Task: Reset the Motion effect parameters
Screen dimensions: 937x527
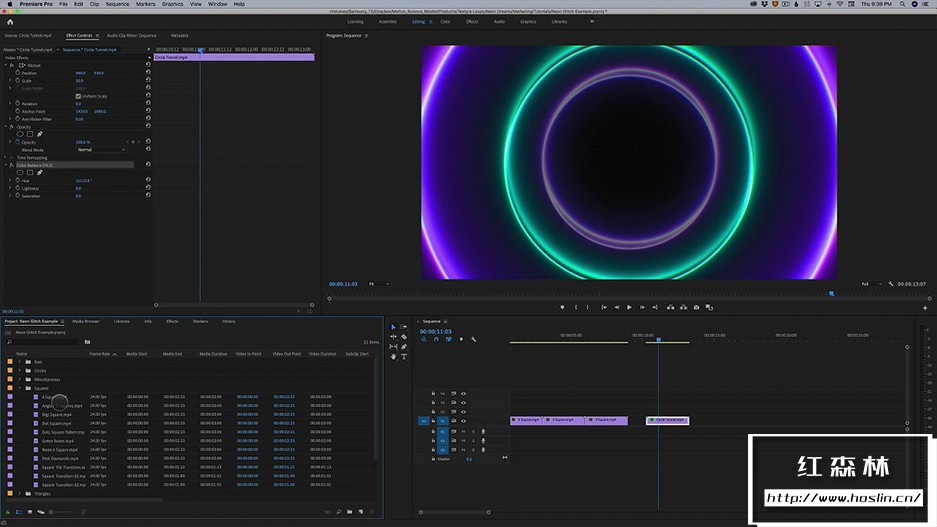Action: 148,65
